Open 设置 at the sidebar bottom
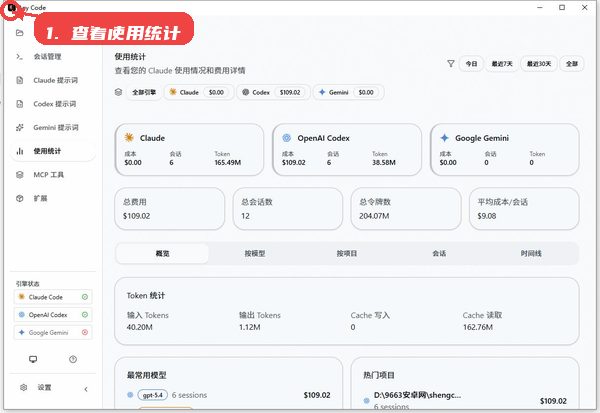 coord(44,387)
